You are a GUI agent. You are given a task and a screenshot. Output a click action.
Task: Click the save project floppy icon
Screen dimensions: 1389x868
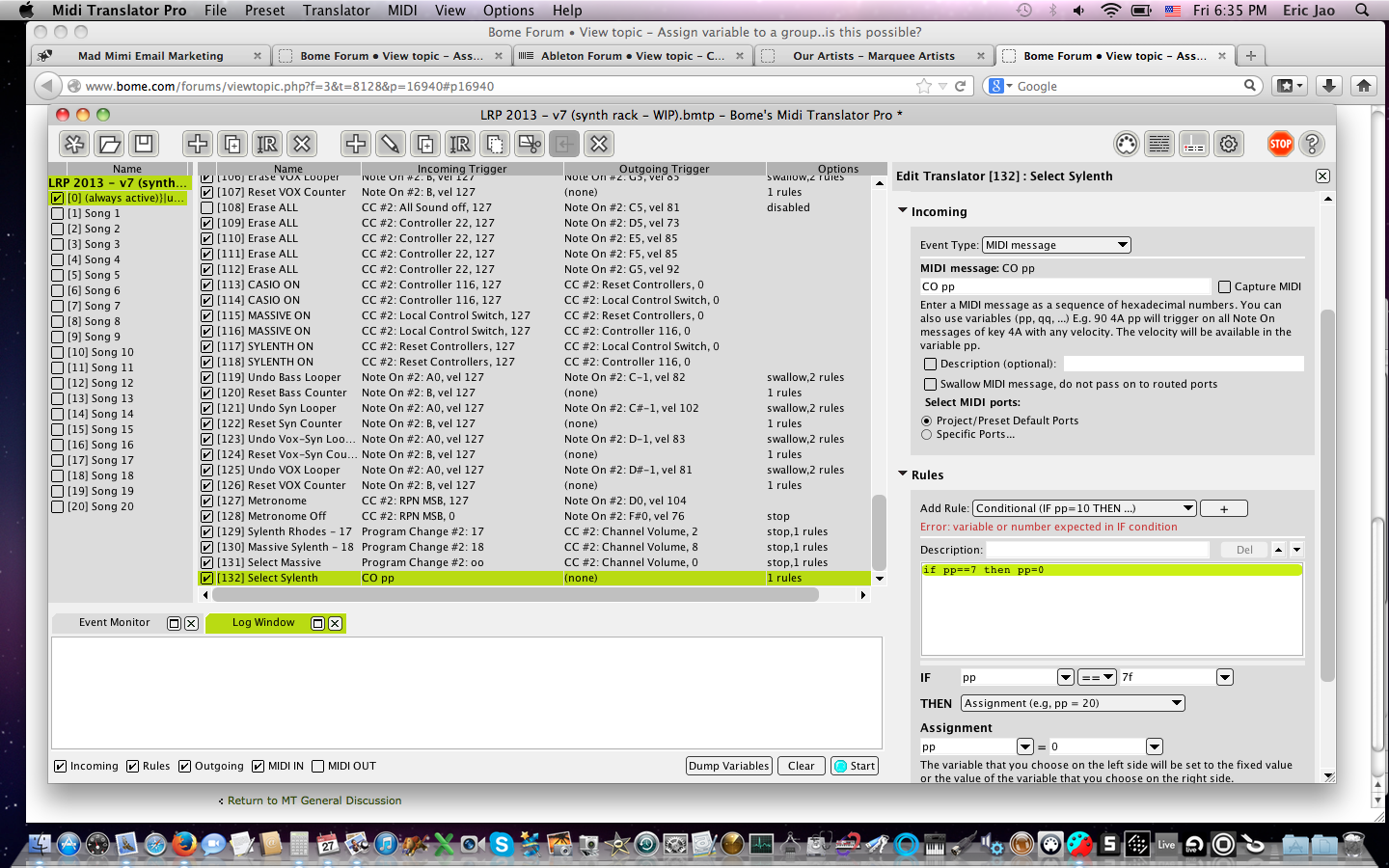pos(144,144)
